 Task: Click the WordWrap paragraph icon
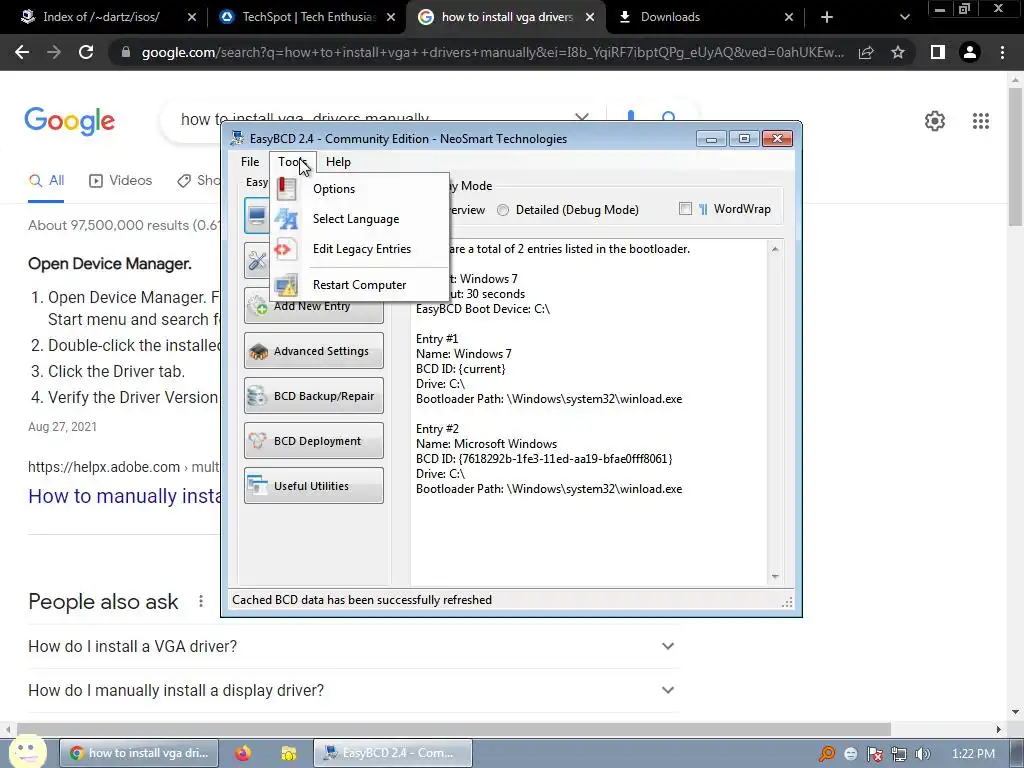(x=703, y=209)
